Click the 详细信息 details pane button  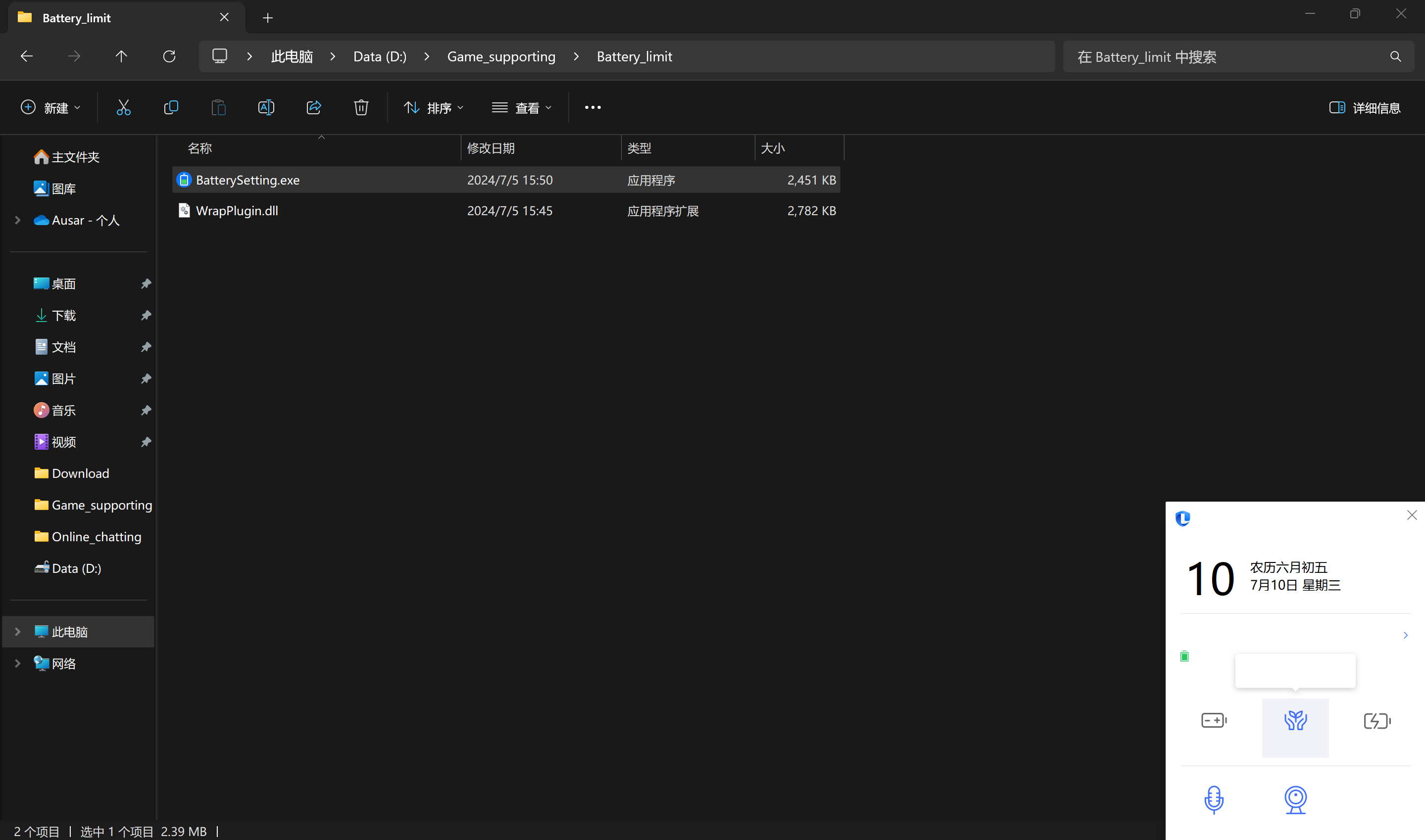(1365, 107)
